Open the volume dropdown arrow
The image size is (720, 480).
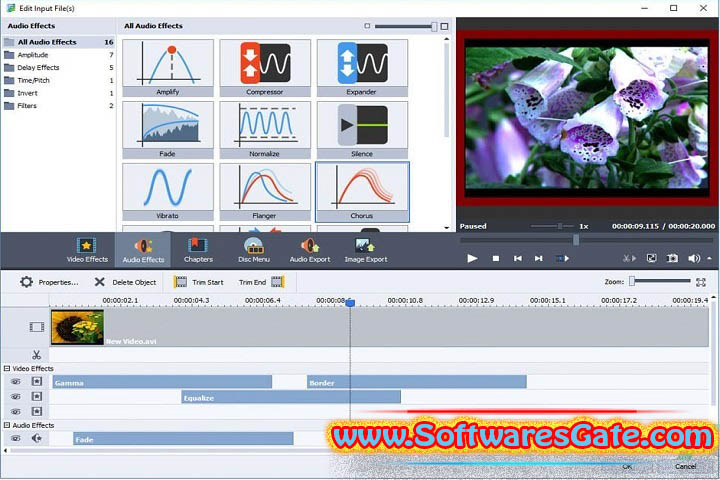[x=709, y=259]
